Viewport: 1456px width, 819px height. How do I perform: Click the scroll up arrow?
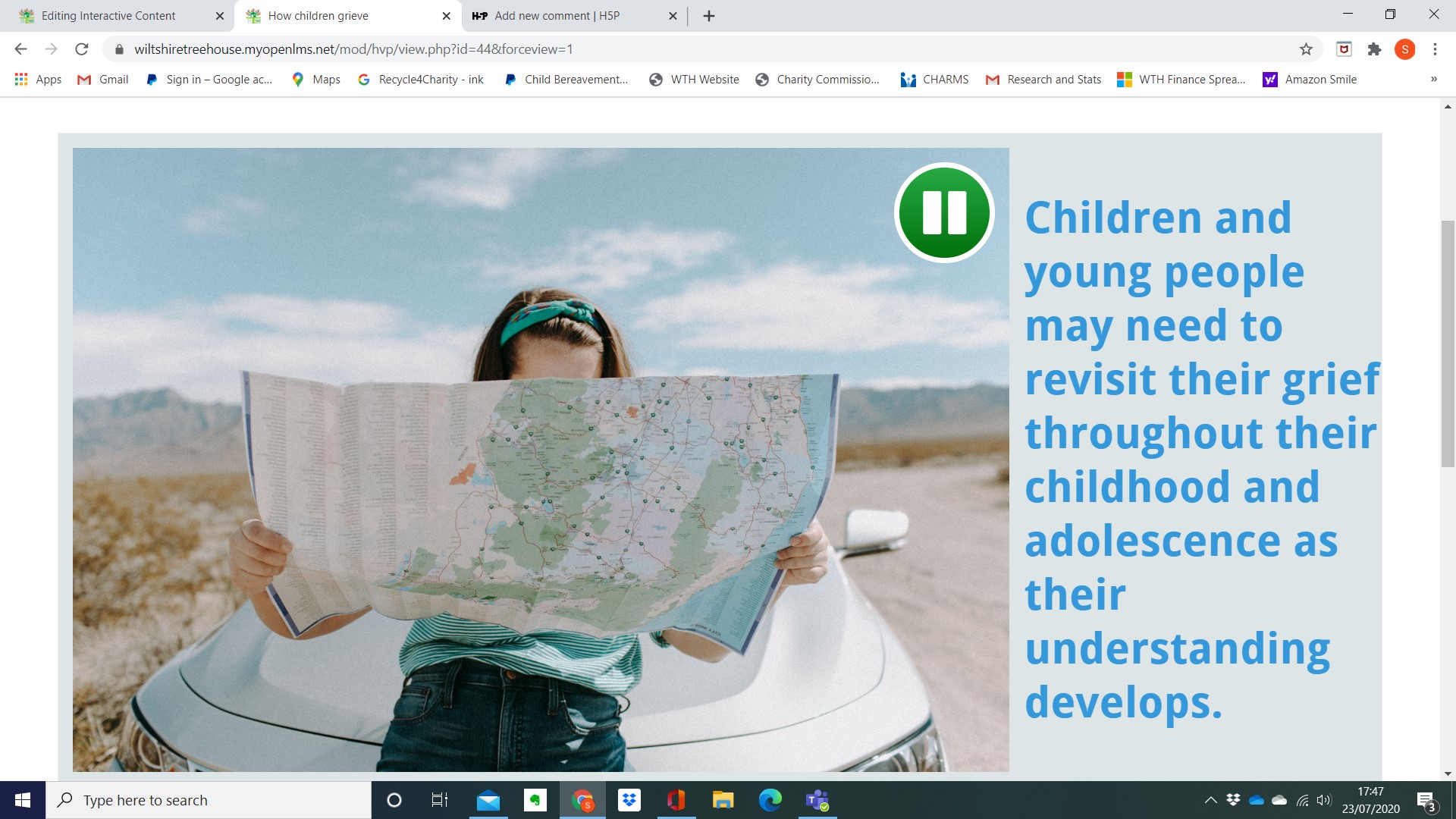tap(1448, 107)
